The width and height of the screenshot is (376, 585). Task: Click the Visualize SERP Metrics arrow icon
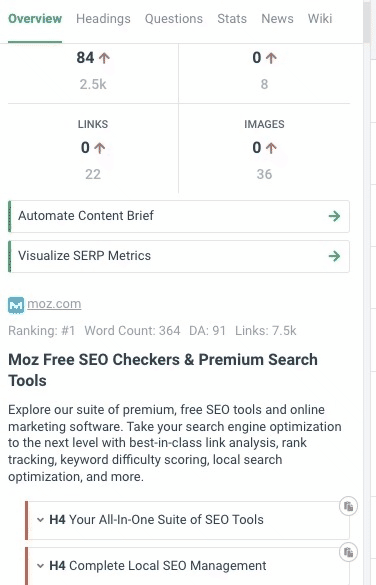[x=334, y=256]
